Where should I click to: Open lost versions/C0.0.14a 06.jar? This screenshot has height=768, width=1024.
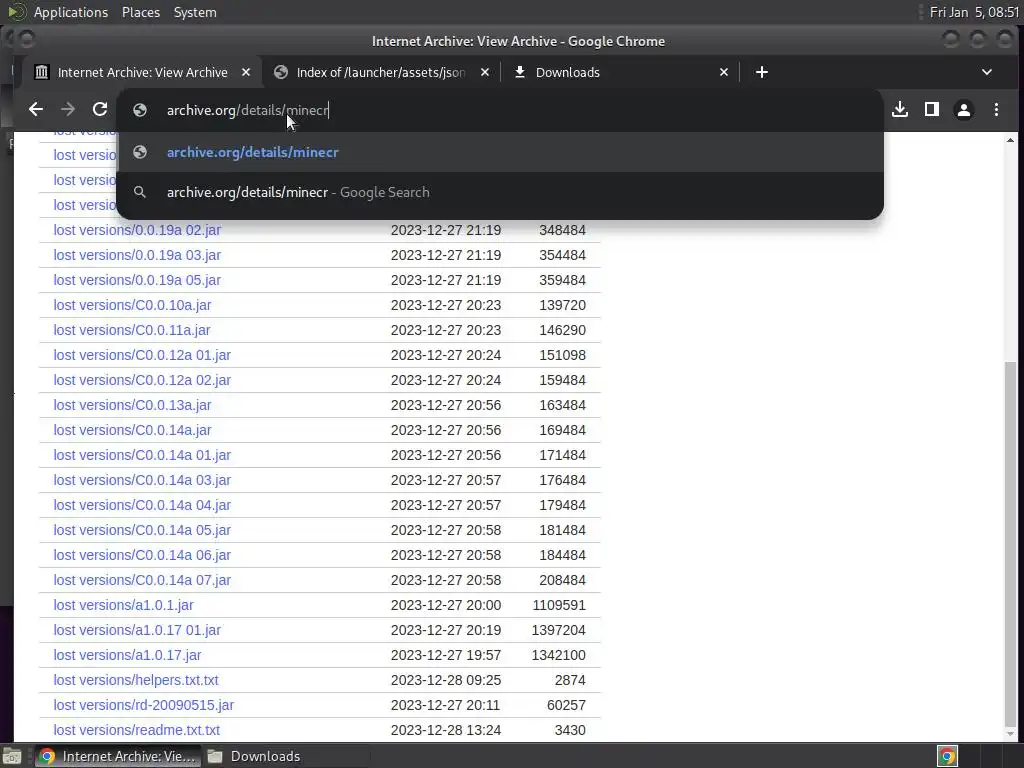(x=142, y=555)
